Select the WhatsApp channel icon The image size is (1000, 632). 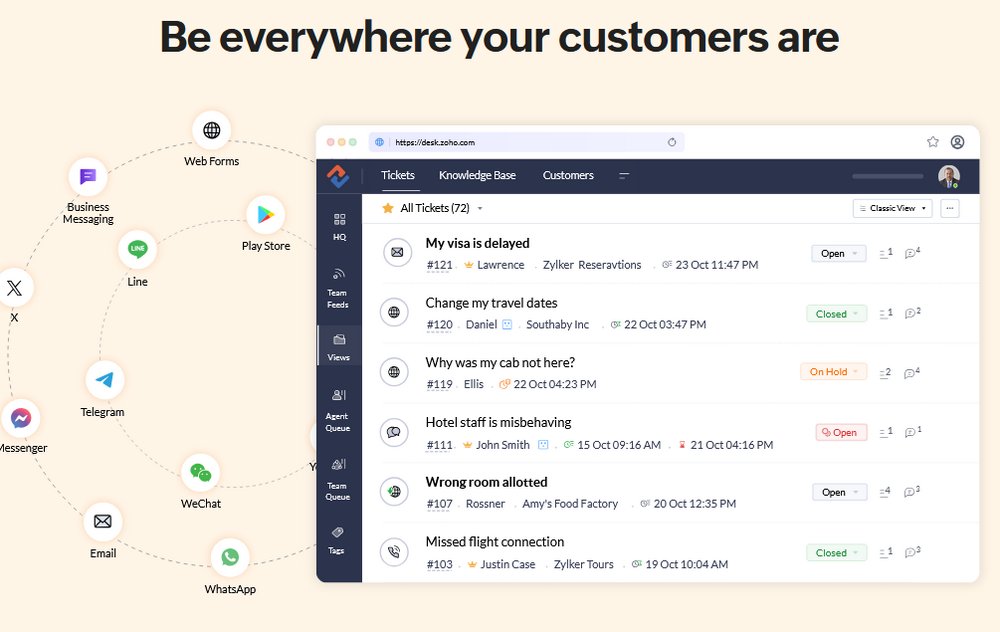click(230, 557)
